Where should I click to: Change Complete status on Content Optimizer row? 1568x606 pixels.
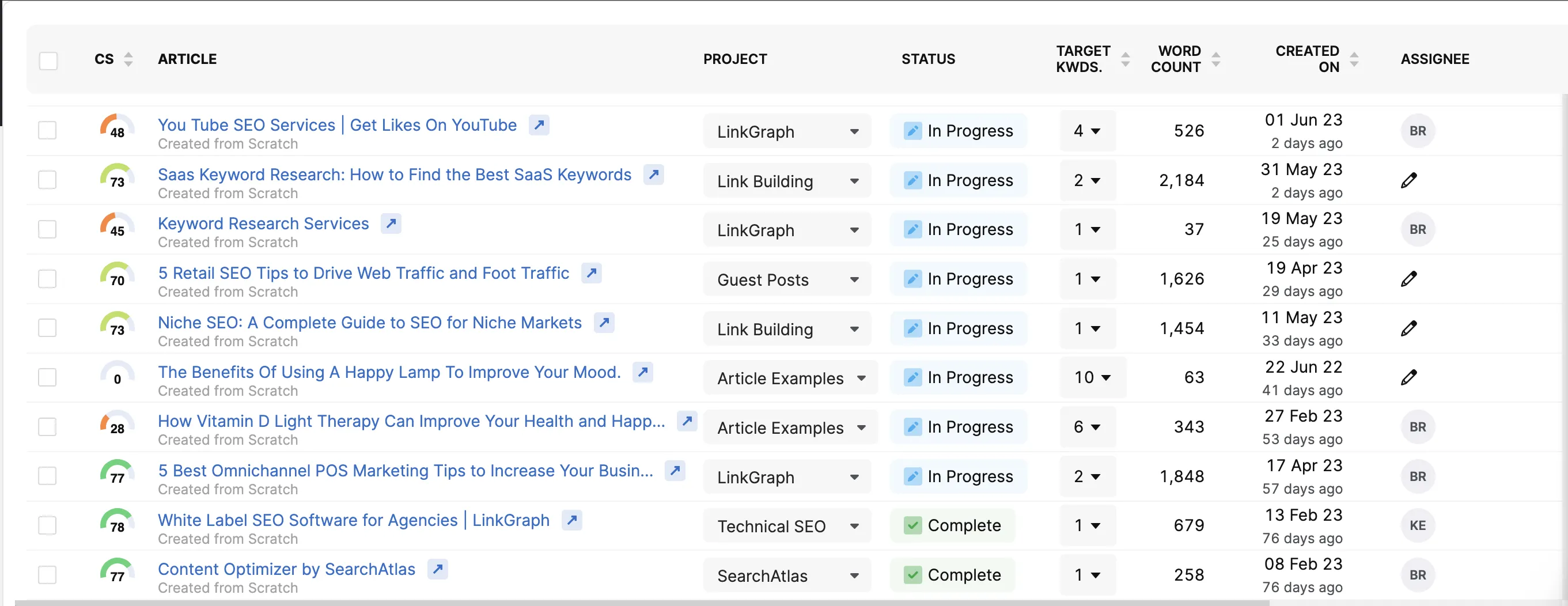point(953,574)
